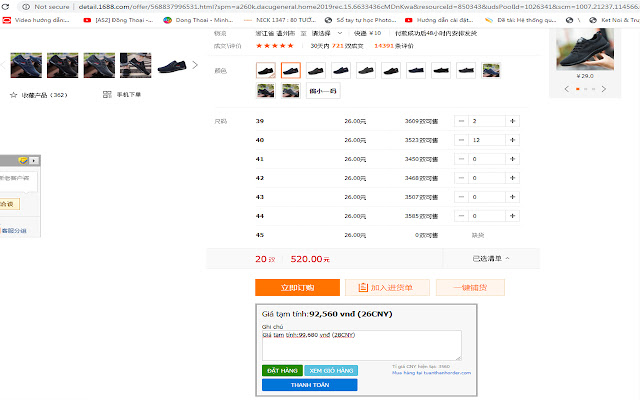Image resolution: width=640 pixels, height=400 pixels.
Task: Click the green ĐẶT HÀNG button
Action: click(x=281, y=370)
